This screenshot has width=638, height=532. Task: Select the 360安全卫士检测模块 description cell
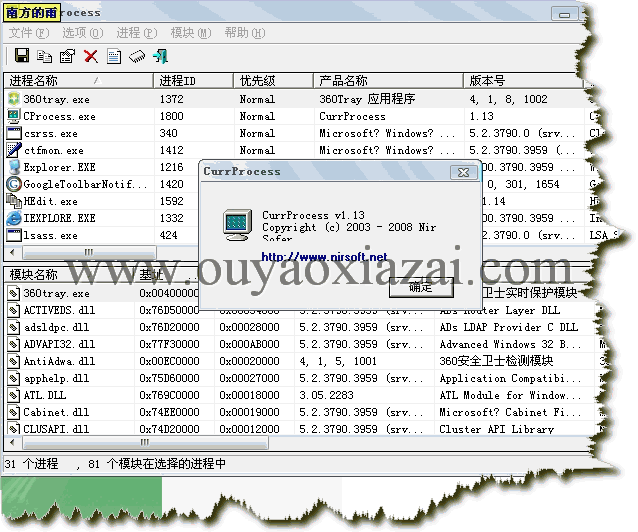pyautogui.click(x=496, y=361)
